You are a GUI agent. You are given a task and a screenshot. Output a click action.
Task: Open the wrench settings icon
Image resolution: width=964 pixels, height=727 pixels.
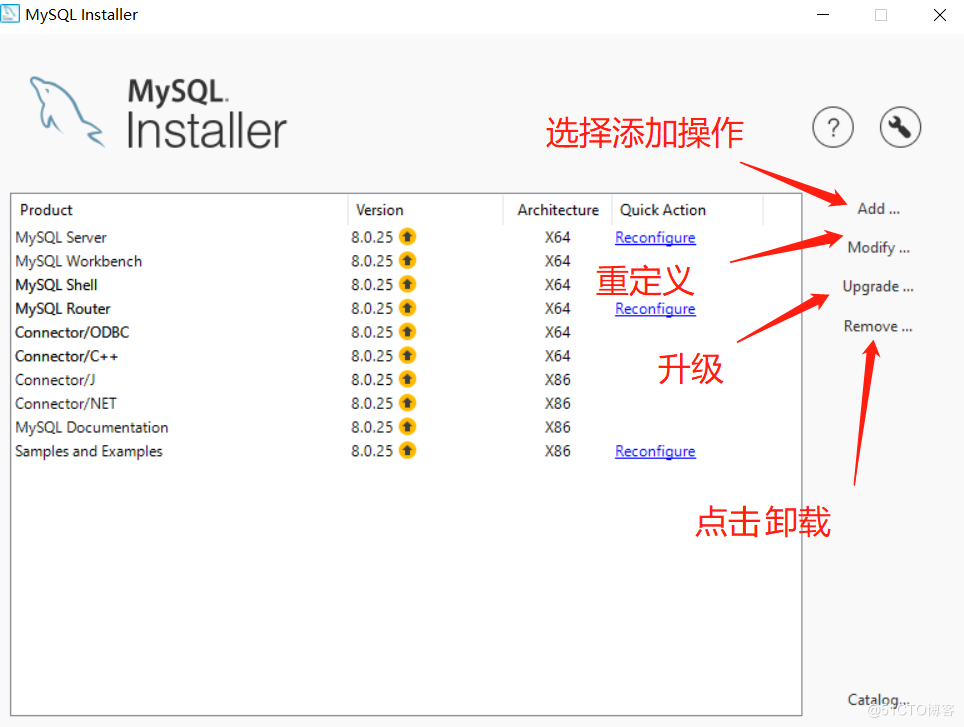coord(900,127)
